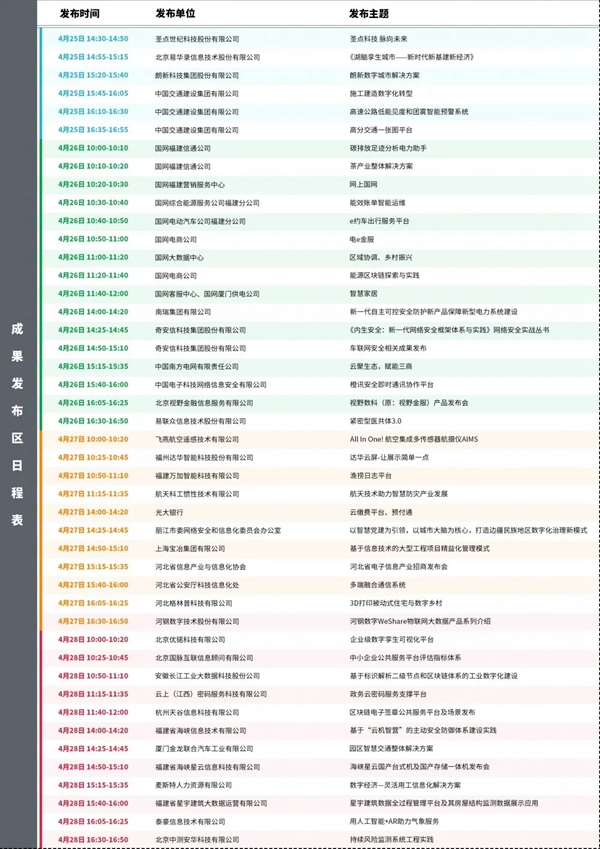Viewport: 600px width, 849px height.
Task: Select the 成果发布区日程表 sidebar title
Action: coord(17,424)
